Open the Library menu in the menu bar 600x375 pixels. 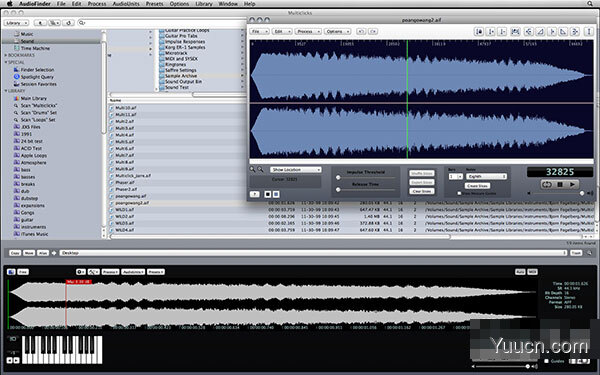point(204,4)
